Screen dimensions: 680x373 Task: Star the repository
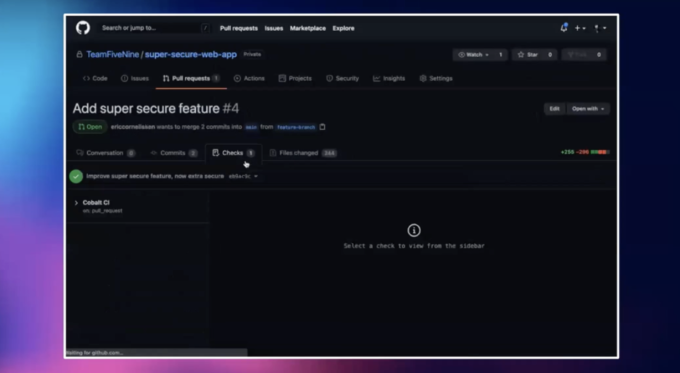coord(528,55)
